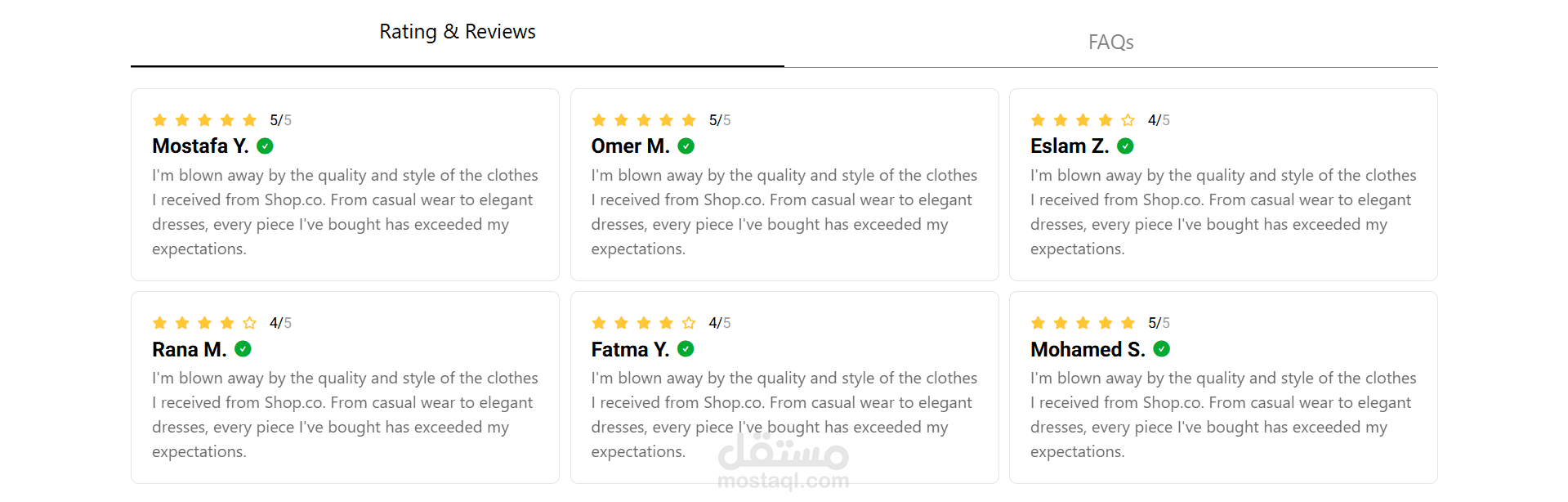Image resolution: width=1568 pixels, height=502 pixels.
Task: Click verified icon next to Mohamed S.
Action: tap(1161, 349)
